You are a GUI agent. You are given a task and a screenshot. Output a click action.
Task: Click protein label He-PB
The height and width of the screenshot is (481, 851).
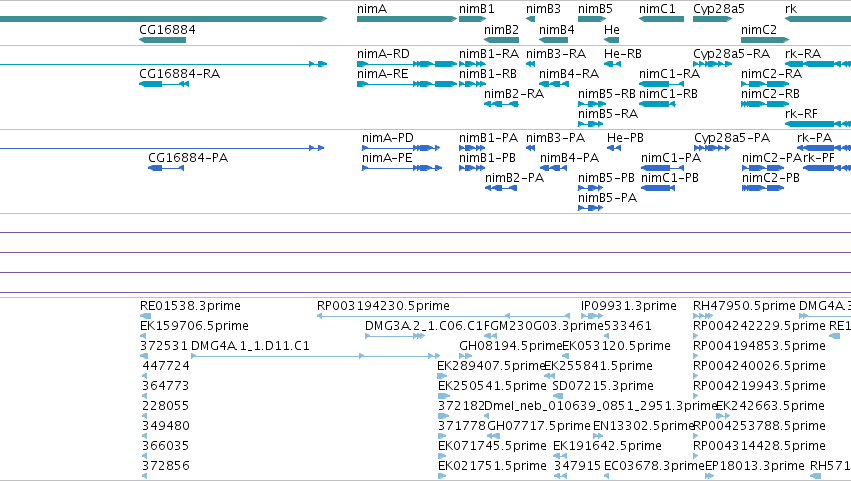point(625,138)
